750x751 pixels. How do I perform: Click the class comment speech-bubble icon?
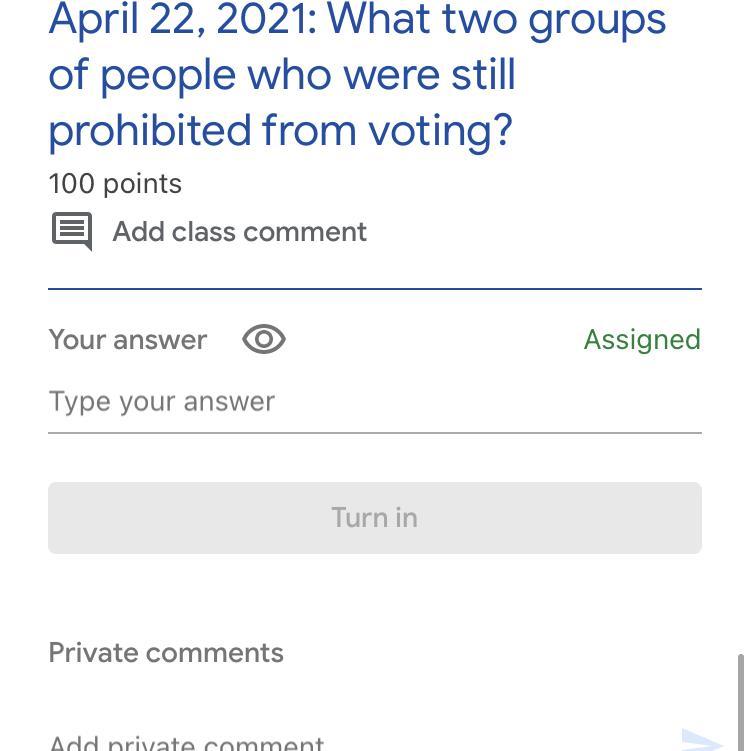[72, 231]
